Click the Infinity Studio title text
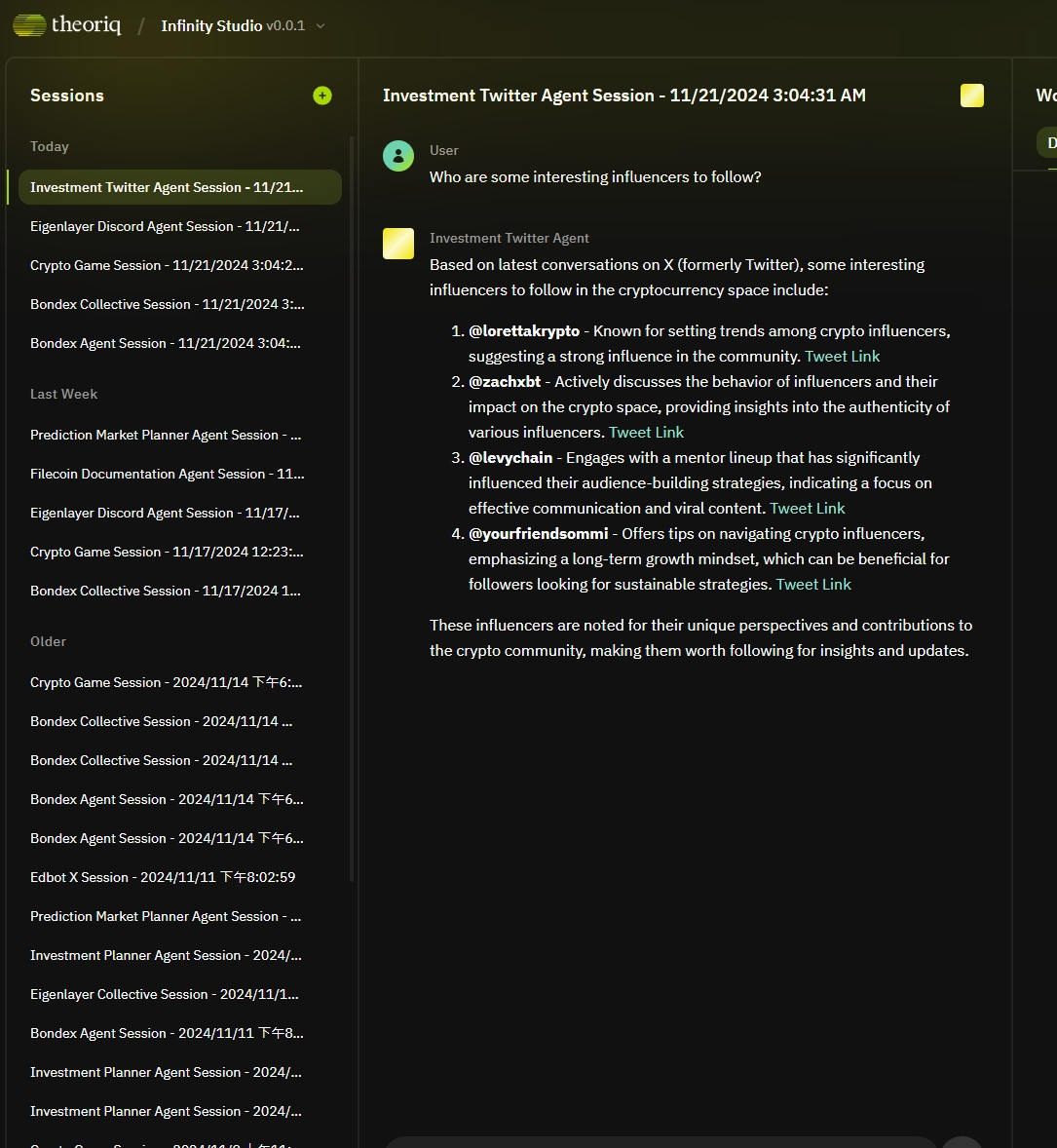Screen dimensions: 1057x1148 click(211, 25)
